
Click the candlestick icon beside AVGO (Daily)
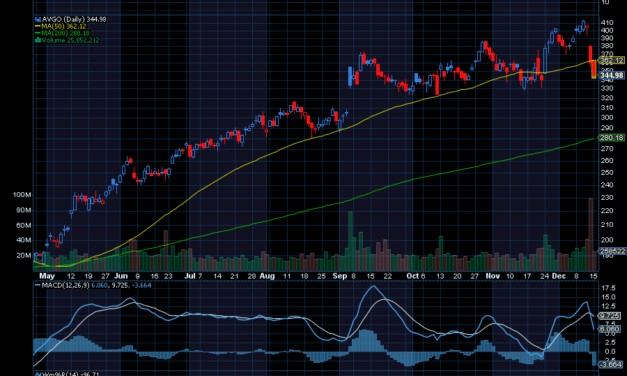[38, 19]
